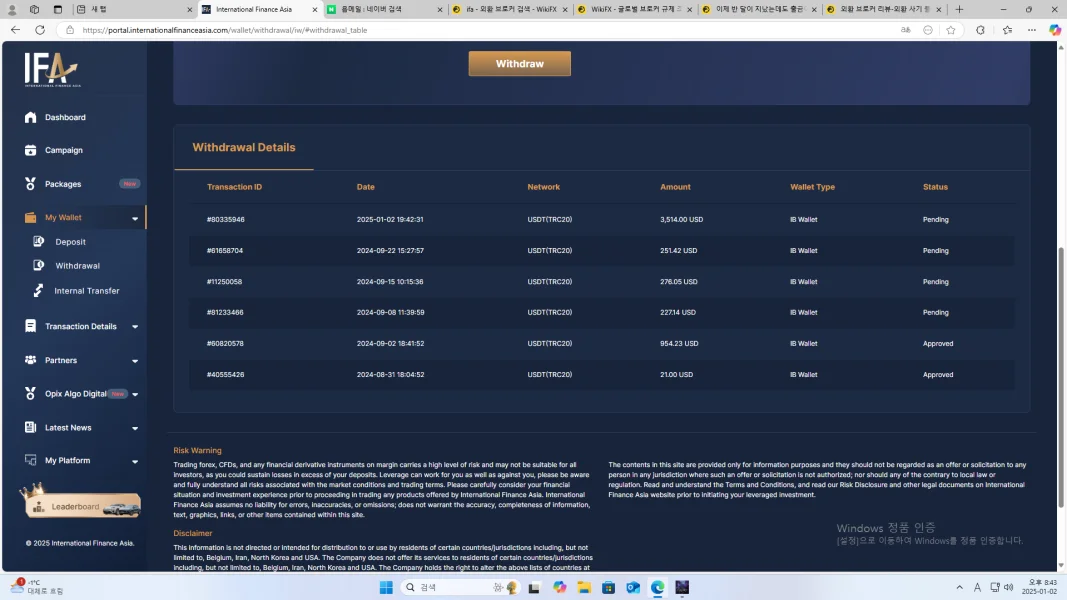Click the Latest News newspaper icon
Screen dimensions: 1067x600
coord(30,427)
